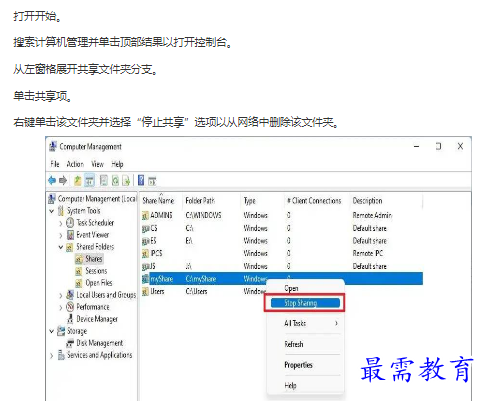Click the Remote IPC description cell
Screen dimensions: 482x401
tap(368, 254)
